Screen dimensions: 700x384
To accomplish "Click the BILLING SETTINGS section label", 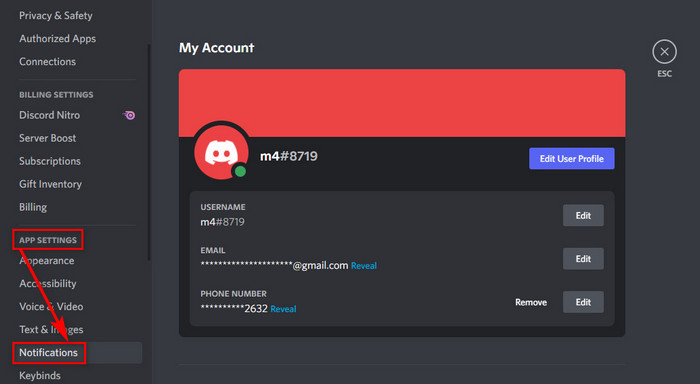I will coord(56,95).
